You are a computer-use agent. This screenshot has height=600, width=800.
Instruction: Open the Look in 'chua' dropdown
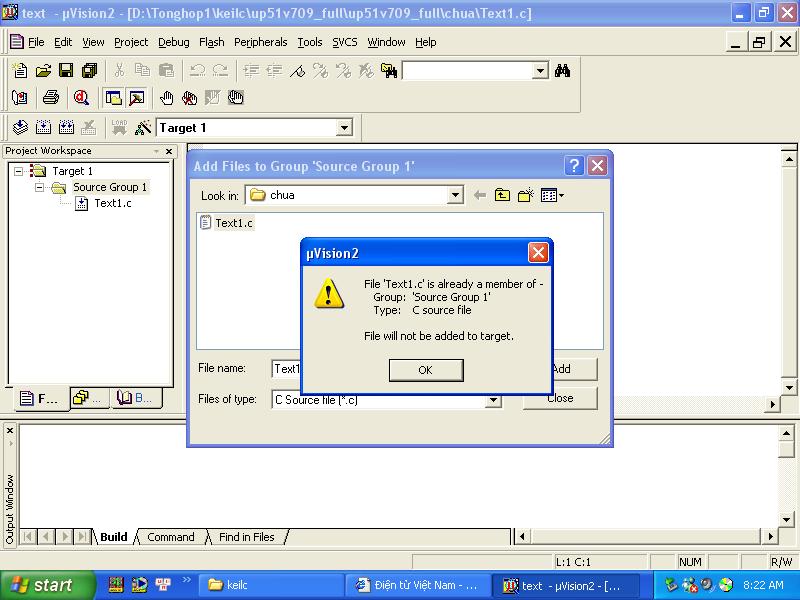pos(455,195)
